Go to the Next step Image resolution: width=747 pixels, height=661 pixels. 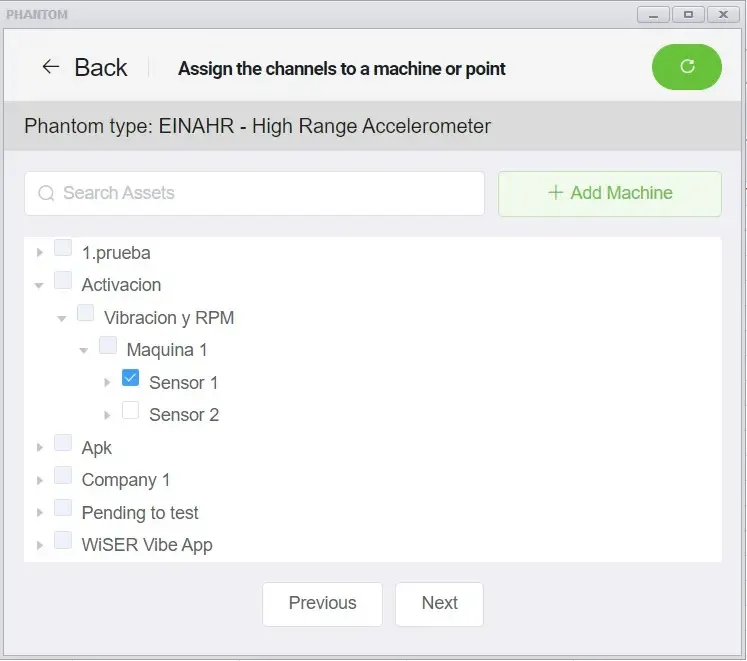(x=439, y=604)
